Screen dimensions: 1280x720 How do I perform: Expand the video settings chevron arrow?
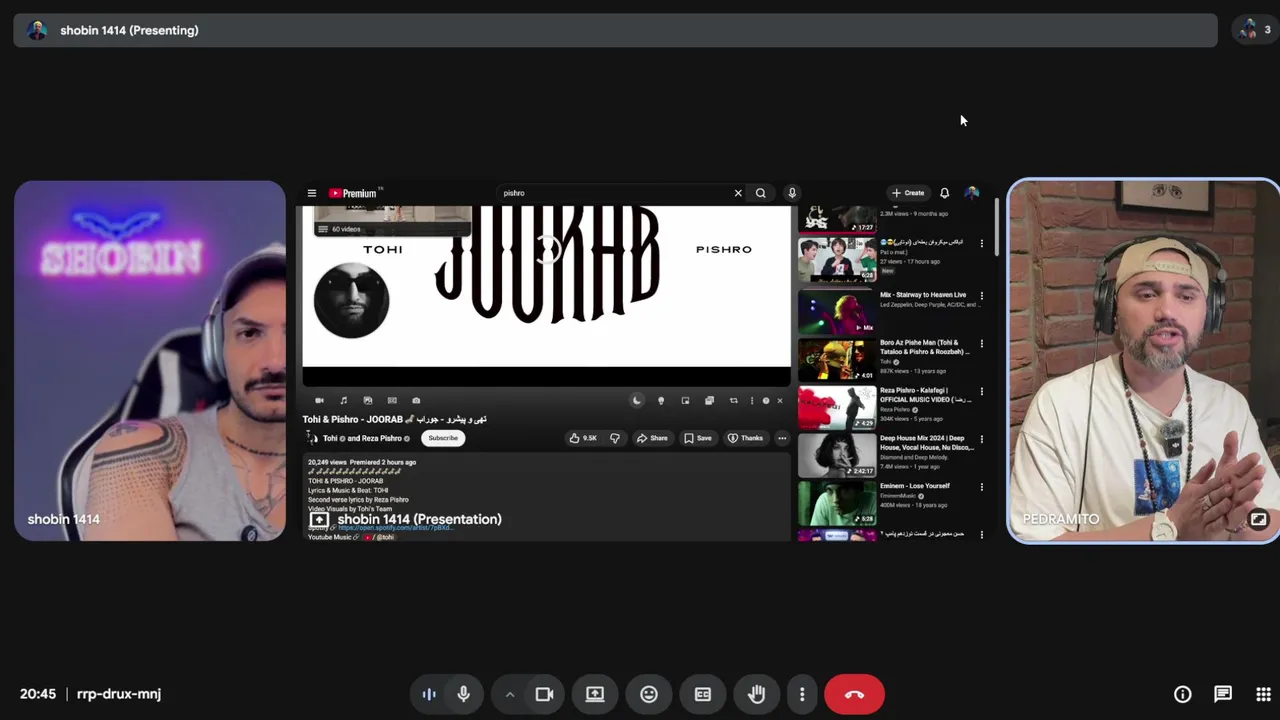pos(509,694)
